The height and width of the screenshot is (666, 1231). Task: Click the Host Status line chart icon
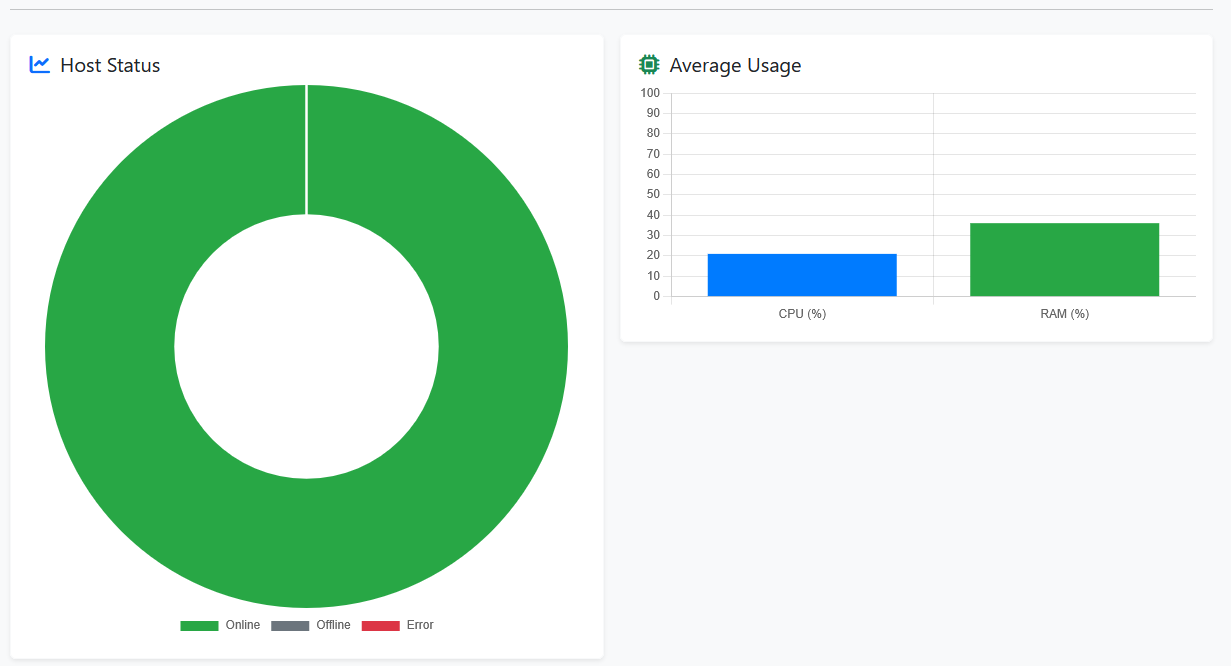(40, 65)
